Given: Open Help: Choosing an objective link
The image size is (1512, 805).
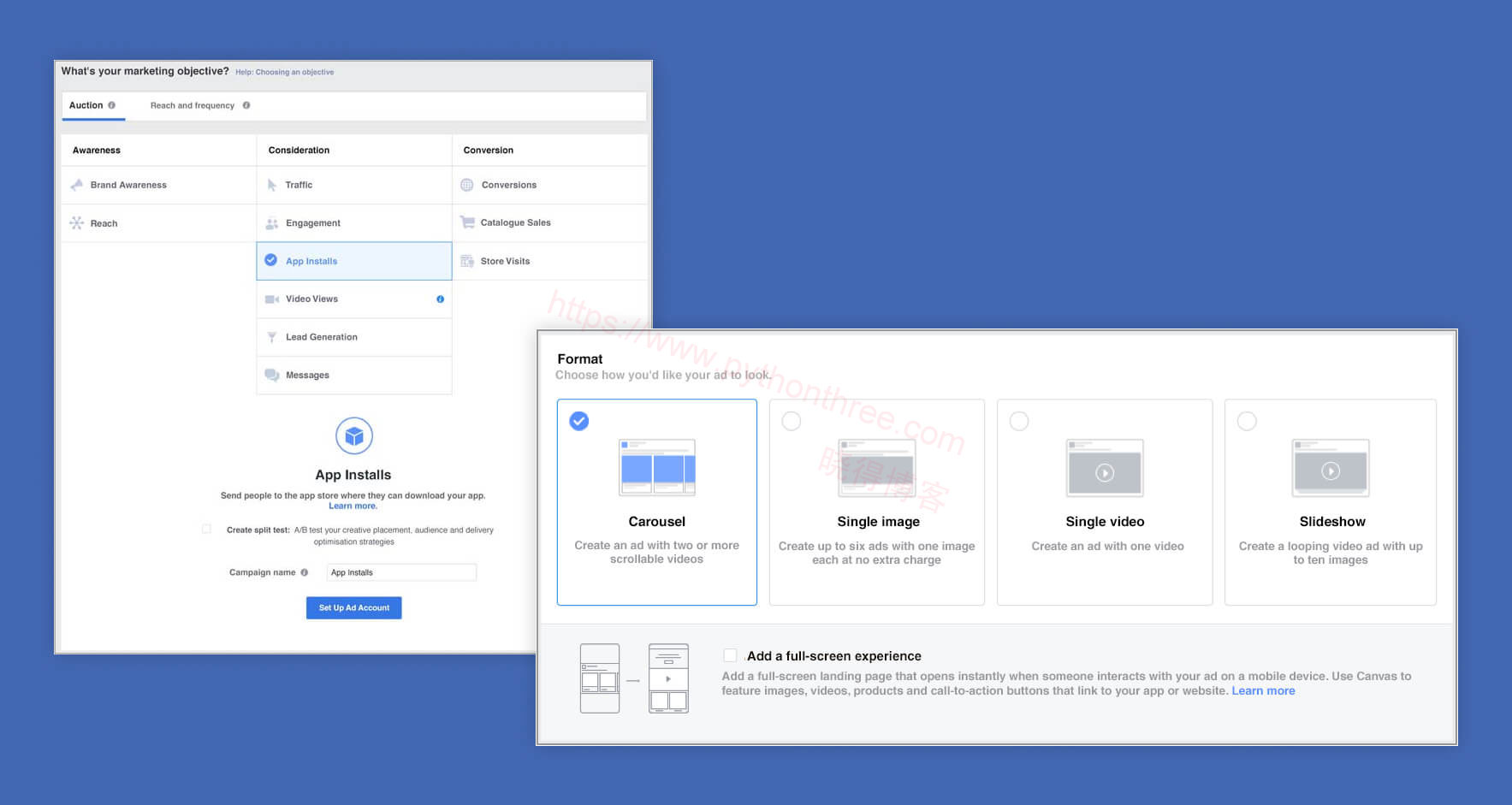Looking at the screenshot, I should pos(284,72).
